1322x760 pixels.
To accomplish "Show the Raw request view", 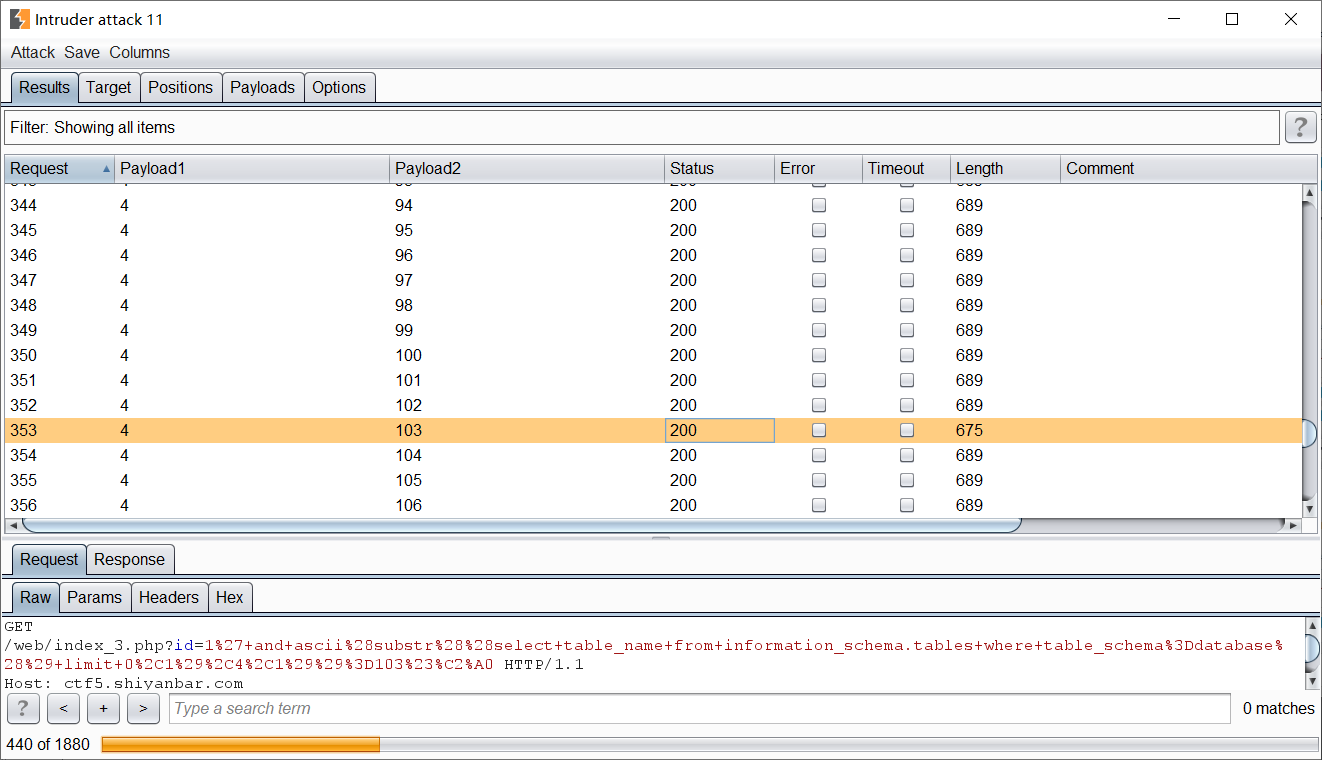I will 35,597.
